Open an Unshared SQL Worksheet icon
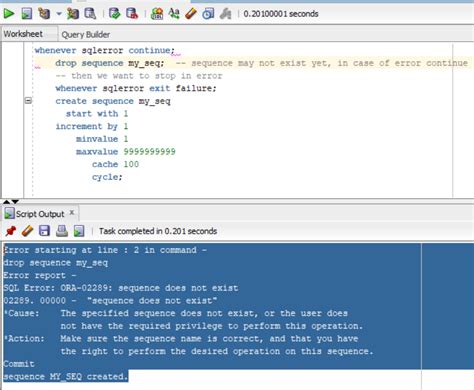 click(157, 14)
